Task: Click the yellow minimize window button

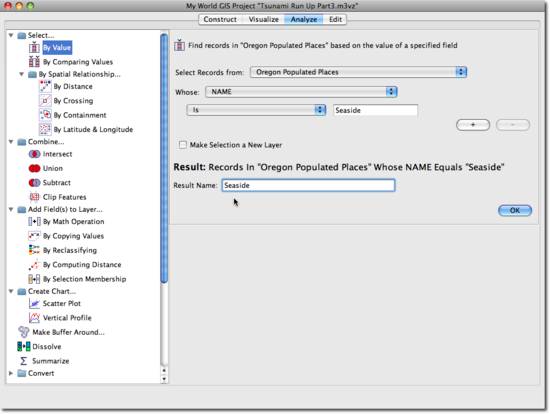Action: [x=19, y=6]
